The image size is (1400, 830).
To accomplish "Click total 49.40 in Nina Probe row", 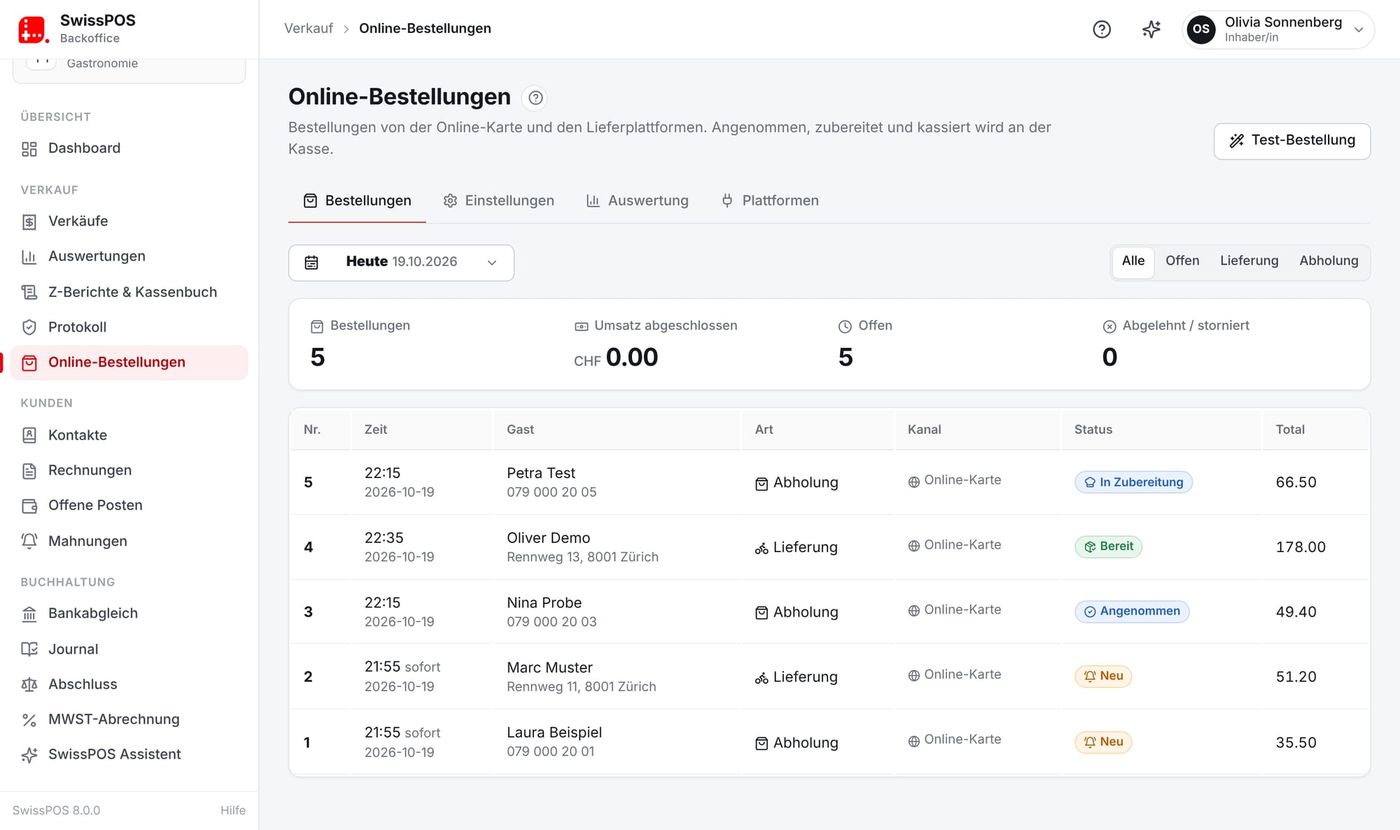I will (1296, 612).
